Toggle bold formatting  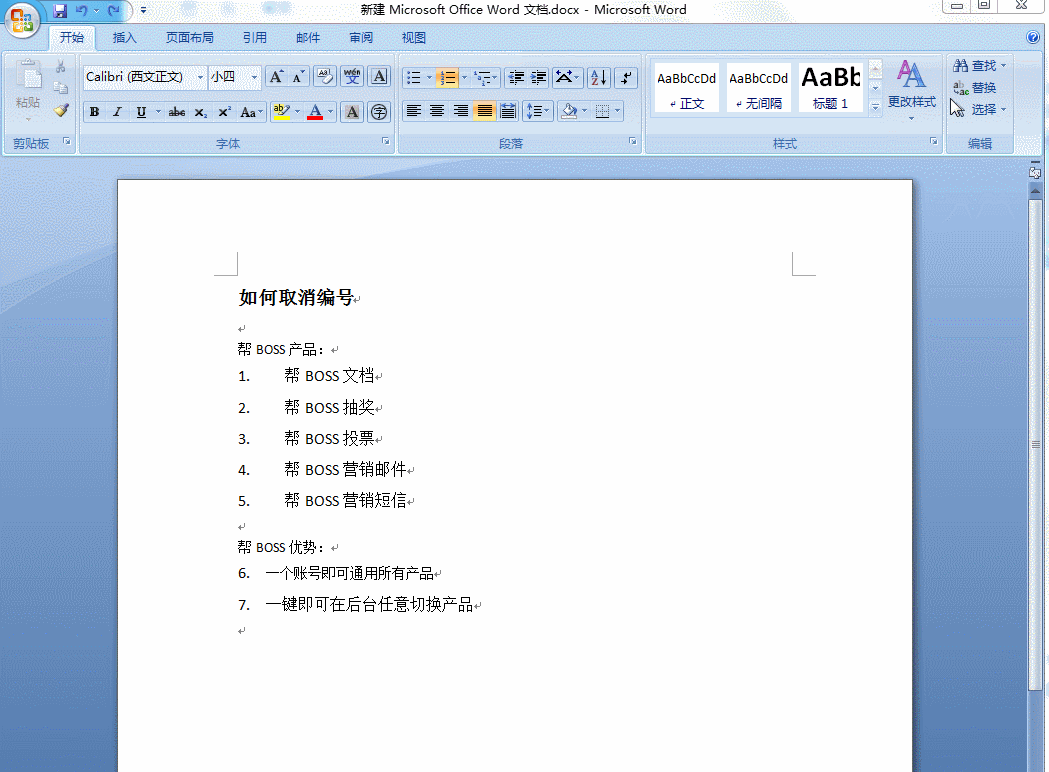pos(94,111)
